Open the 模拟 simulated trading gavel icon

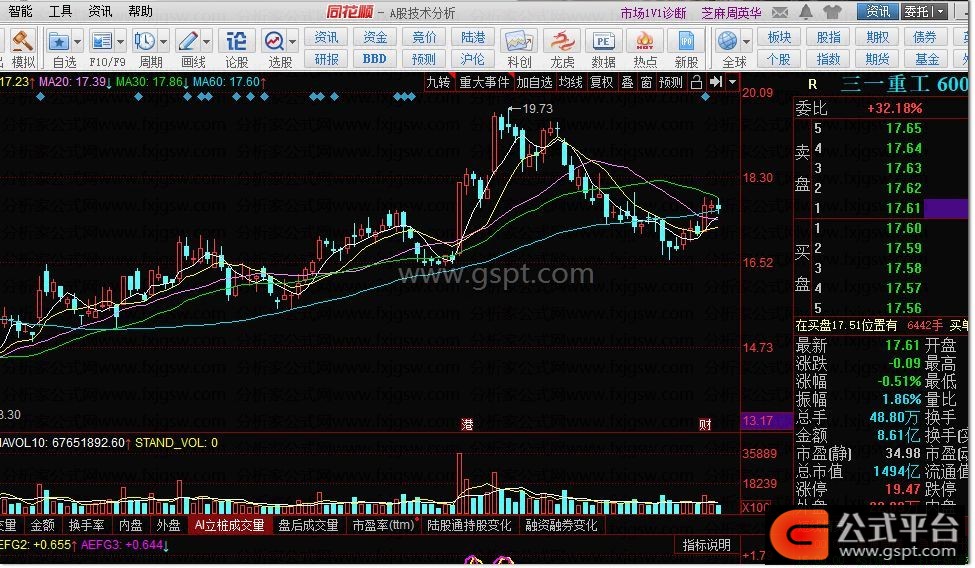click(x=22, y=41)
